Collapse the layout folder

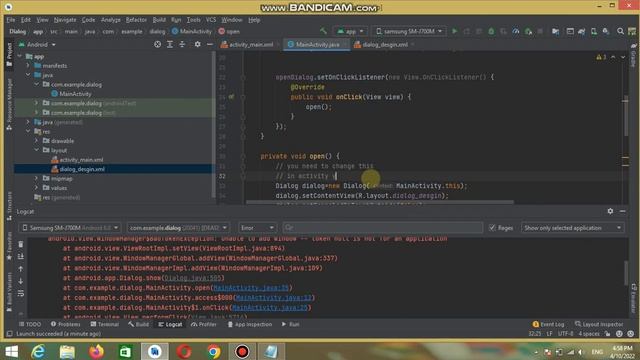click(36, 150)
